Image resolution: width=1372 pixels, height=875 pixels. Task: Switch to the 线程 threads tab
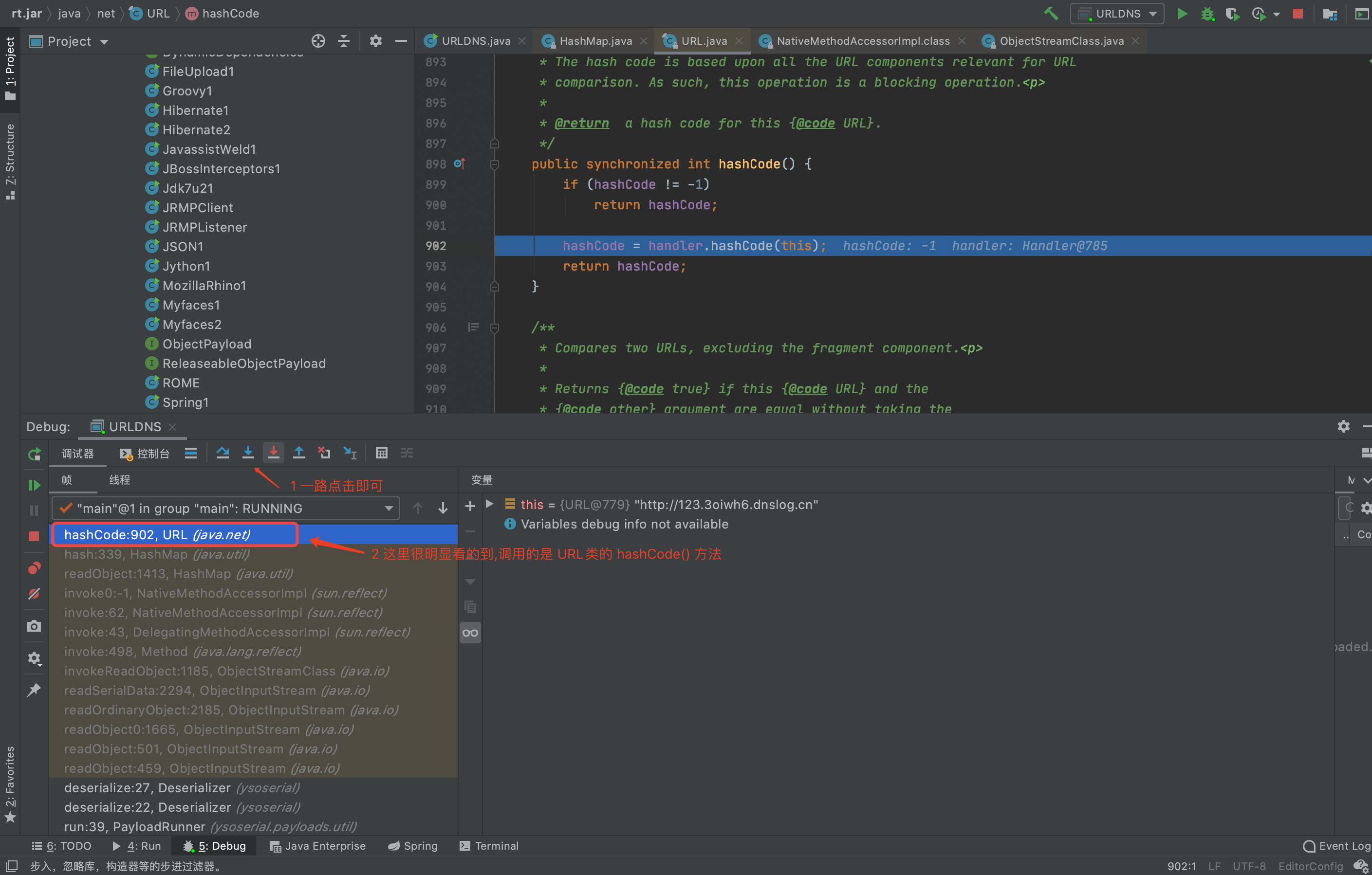tap(120, 480)
